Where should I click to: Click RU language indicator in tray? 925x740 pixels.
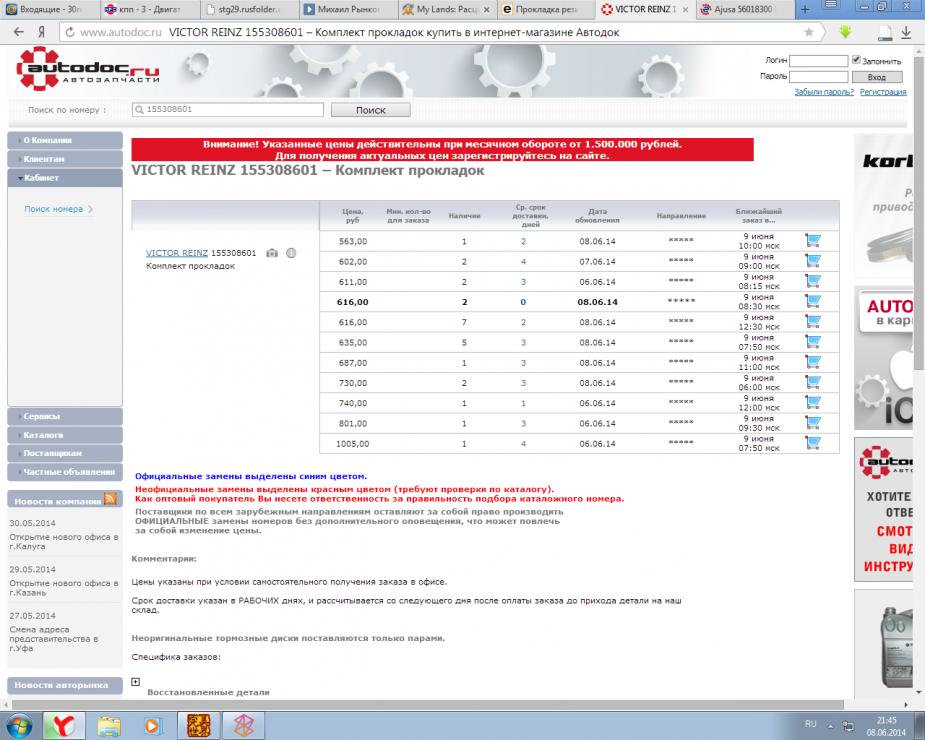tap(810, 724)
